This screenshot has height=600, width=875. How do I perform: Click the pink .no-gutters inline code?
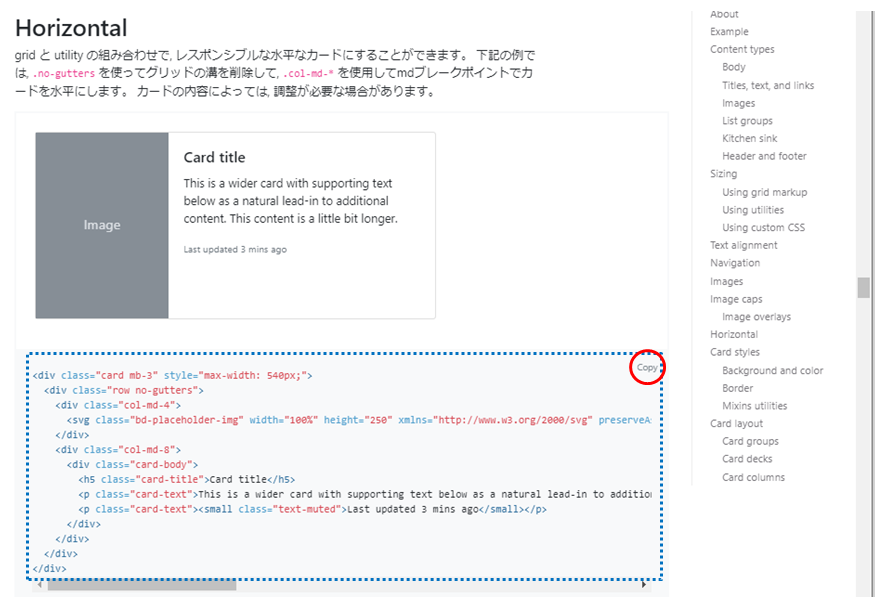point(64,73)
